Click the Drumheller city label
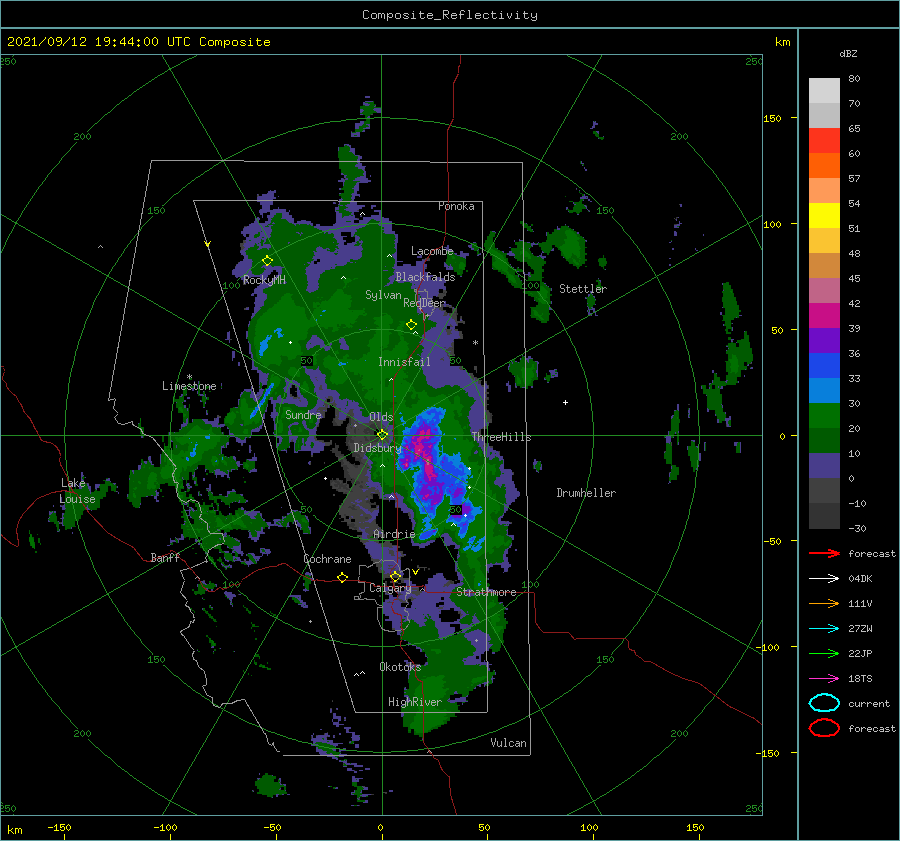The width and height of the screenshot is (900, 841). pos(586,493)
